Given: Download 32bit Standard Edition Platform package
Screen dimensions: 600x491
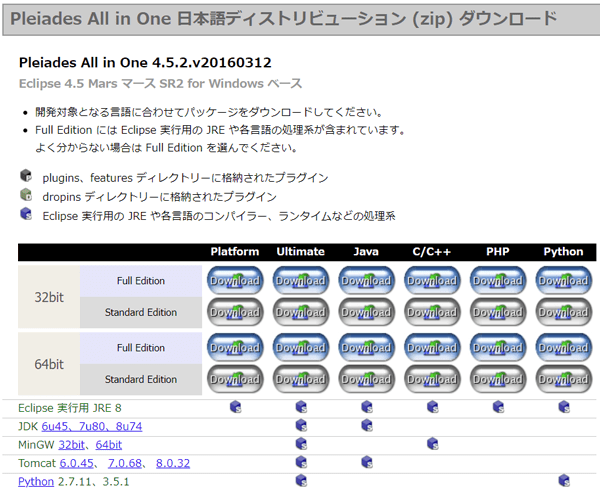Looking at the screenshot, I should click(x=235, y=312).
